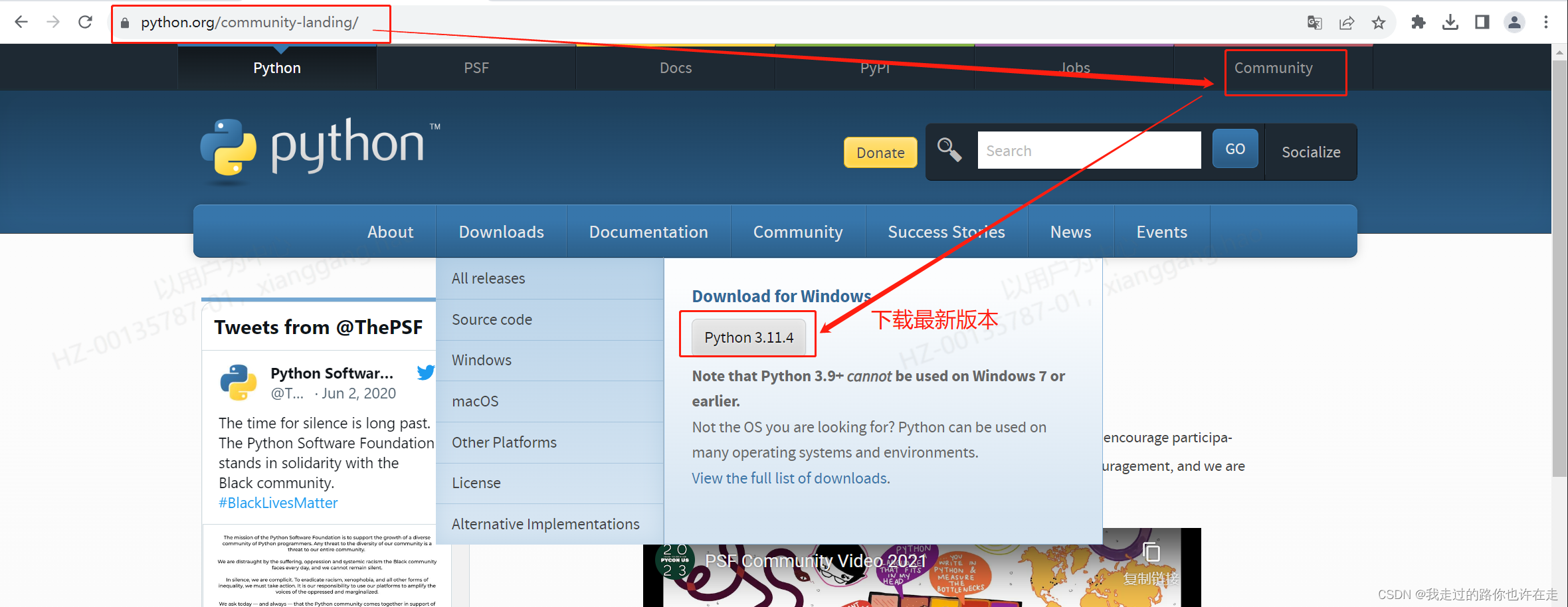1568x607 pixels.
Task: Open View the full list of downloads link
Action: 791,478
